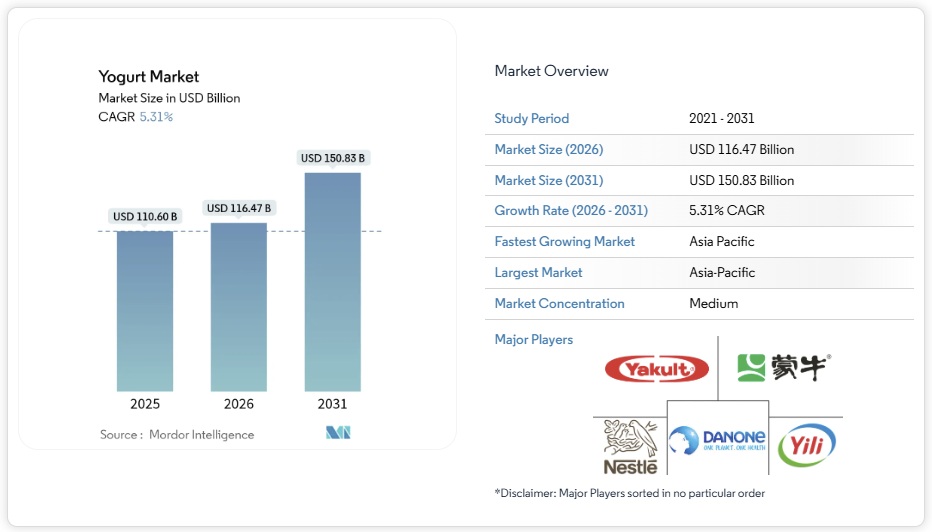Click the Yakult logo
This screenshot has width=932, height=532.
point(656,369)
